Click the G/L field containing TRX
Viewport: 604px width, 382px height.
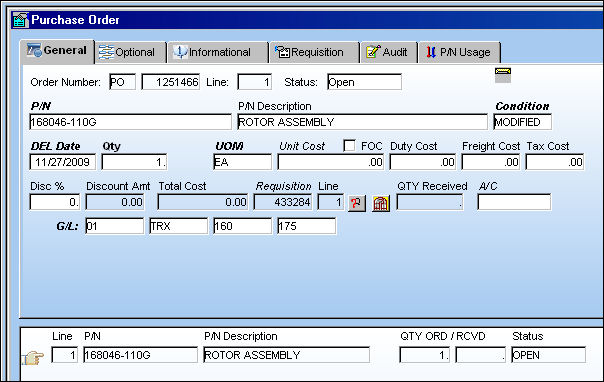[178, 226]
